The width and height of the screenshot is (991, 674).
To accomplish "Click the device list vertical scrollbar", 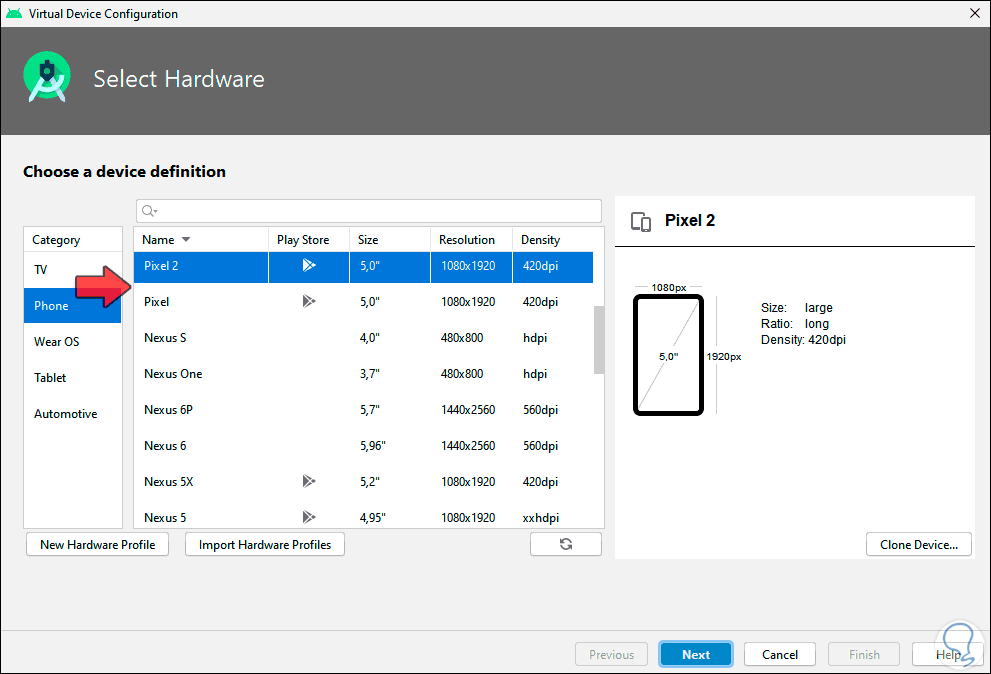I will pyautogui.click(x=599, y=340).
